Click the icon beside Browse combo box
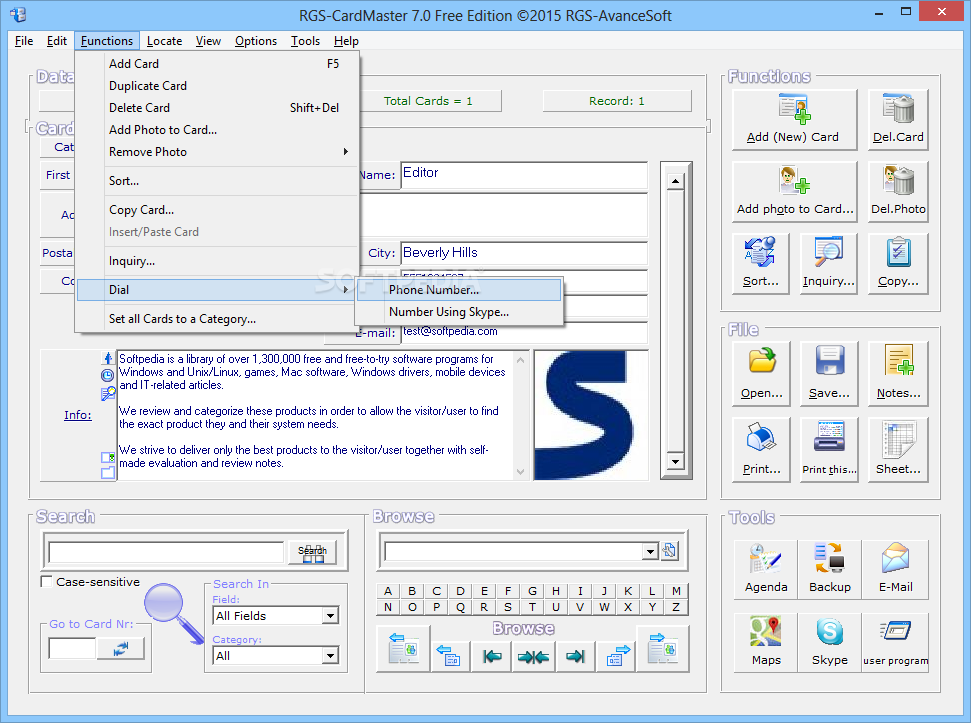This screenshot has height=723, width=971. [669, 550]
